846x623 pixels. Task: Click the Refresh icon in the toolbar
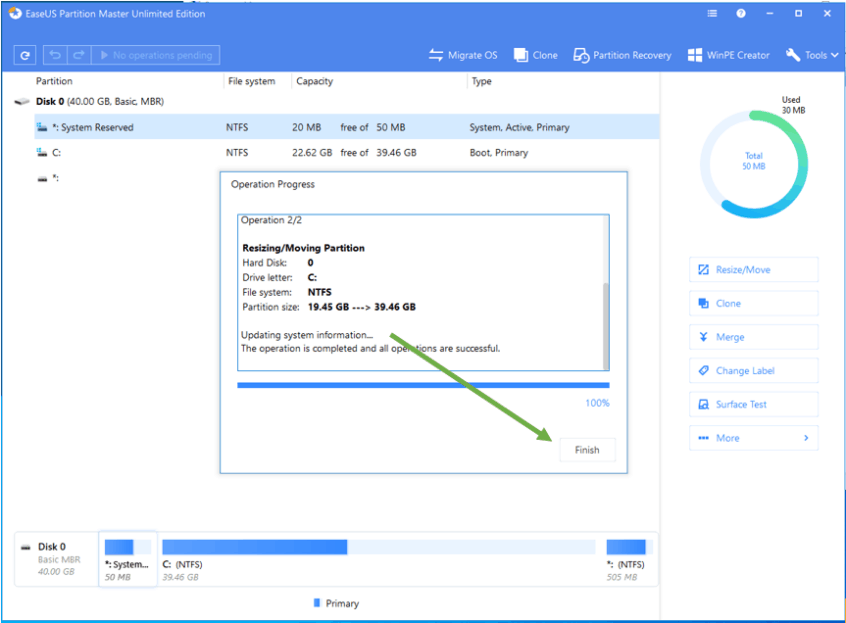pos(24,55)
